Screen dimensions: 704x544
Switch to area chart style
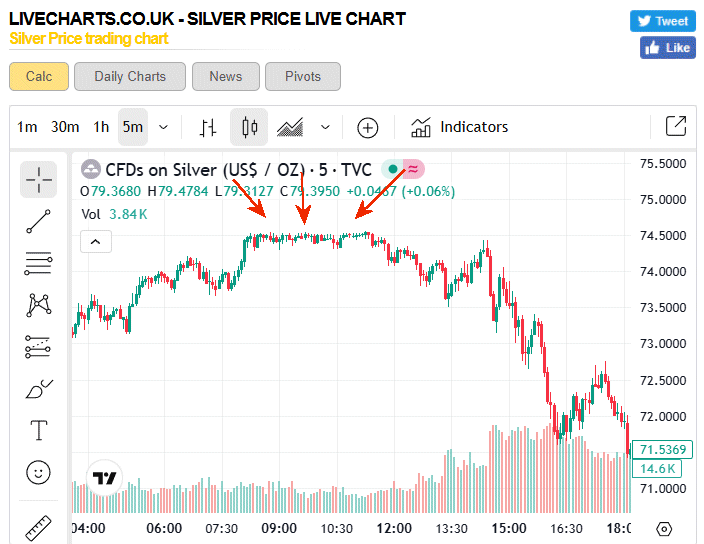tap(290, 127)
